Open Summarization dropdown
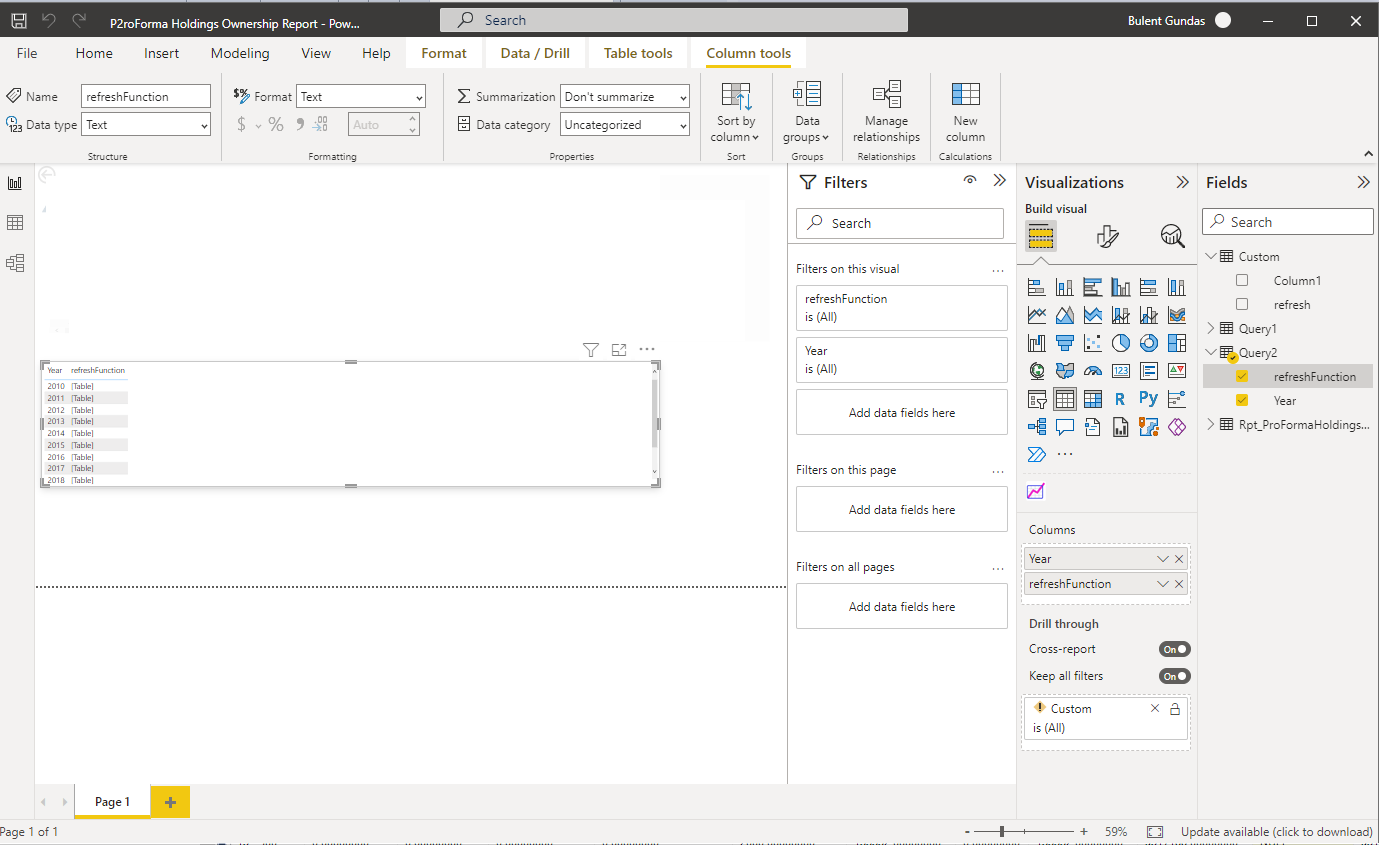This screenshot has height=845, width=1379. tap(625, 97)
